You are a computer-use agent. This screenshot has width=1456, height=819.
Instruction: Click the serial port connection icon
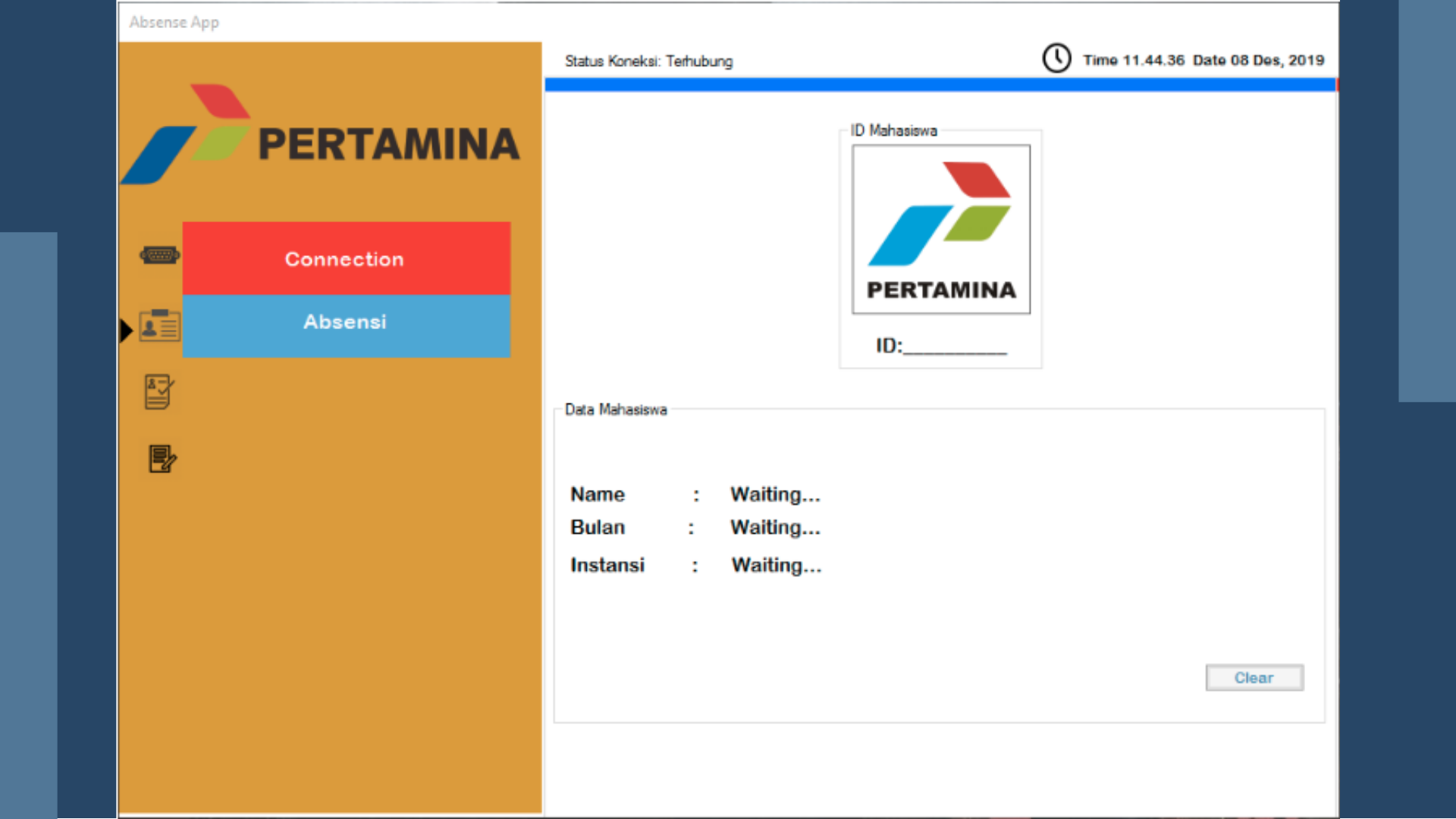click(x=159, y=256)
